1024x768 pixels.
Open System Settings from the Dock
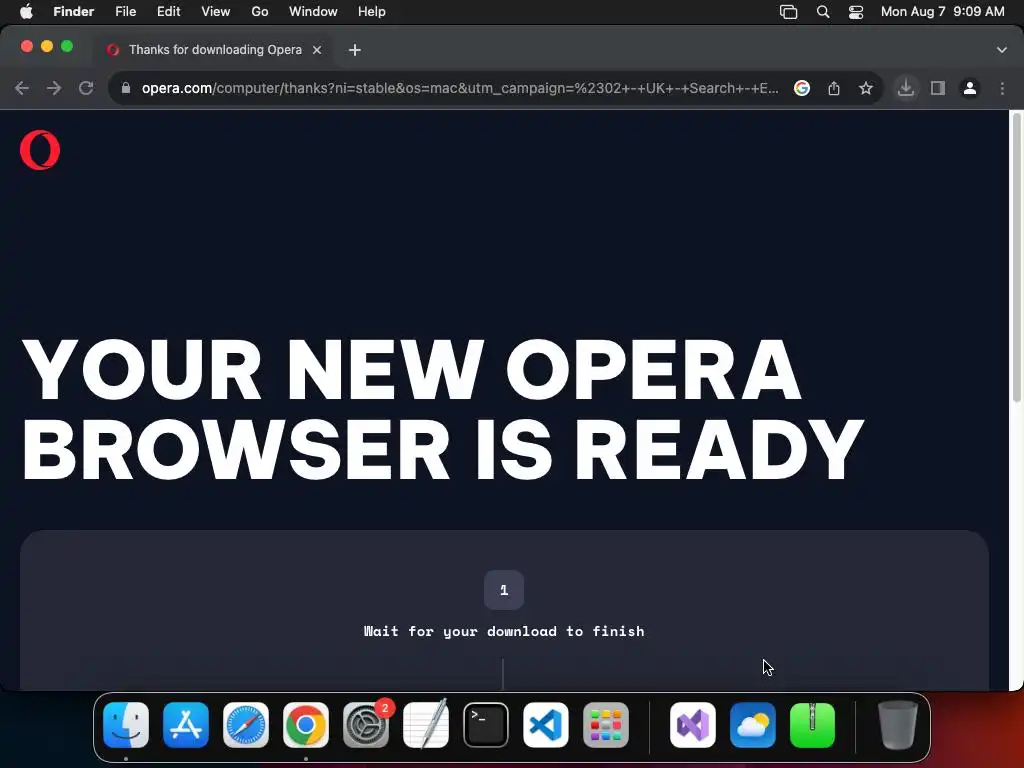click(366, 725)
